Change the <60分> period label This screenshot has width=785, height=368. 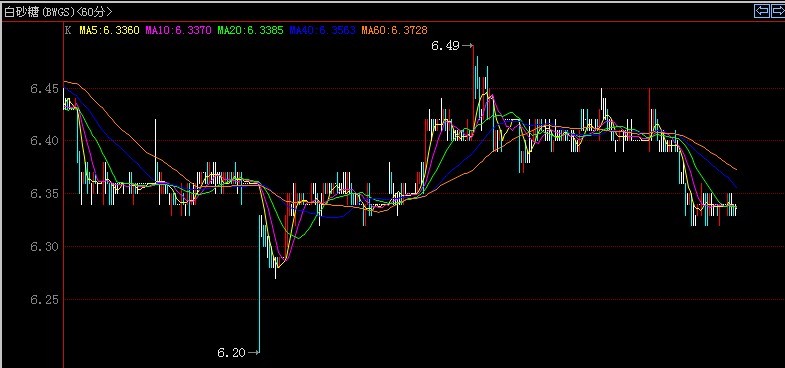click(x=95, y=12)
